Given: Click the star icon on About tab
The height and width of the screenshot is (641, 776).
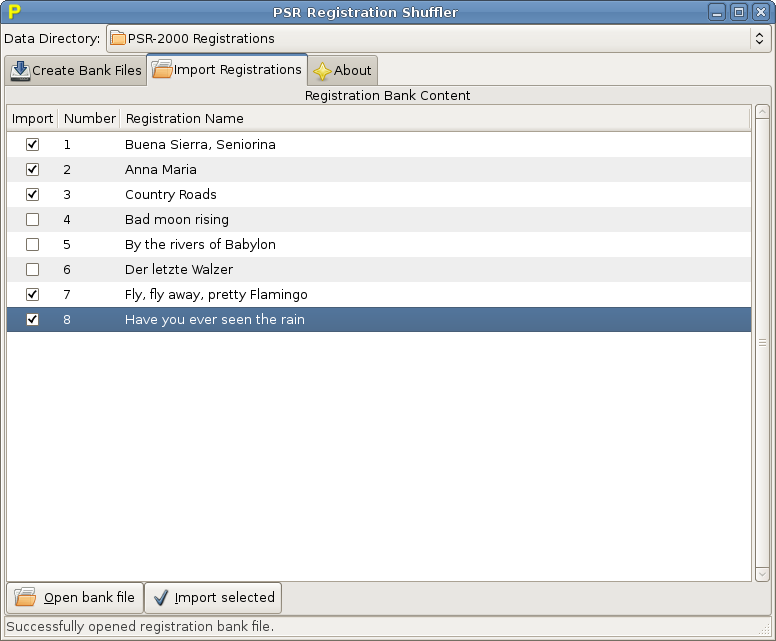Looking at the screenshot, I should (x=322, y=71).
